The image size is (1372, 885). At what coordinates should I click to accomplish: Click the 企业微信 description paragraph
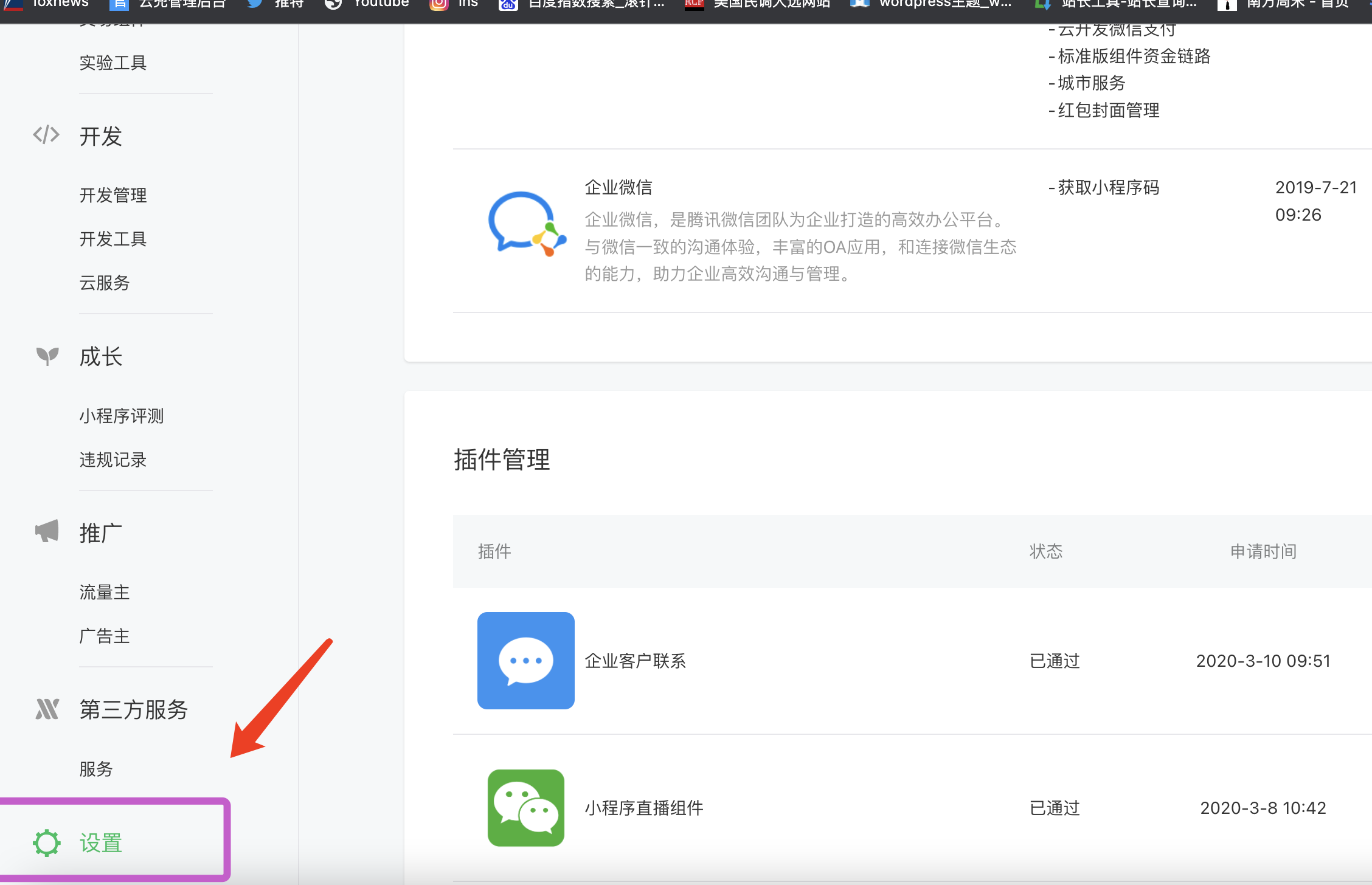click(800, 247)
